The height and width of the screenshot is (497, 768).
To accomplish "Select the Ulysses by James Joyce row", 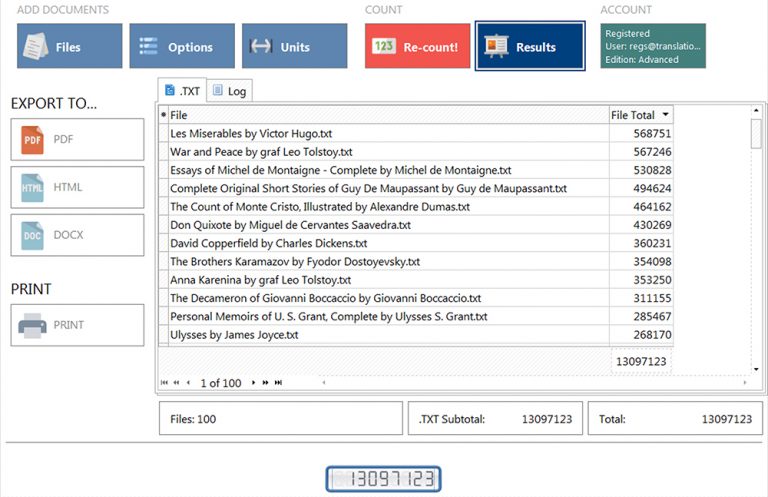I will pos(385,335).
